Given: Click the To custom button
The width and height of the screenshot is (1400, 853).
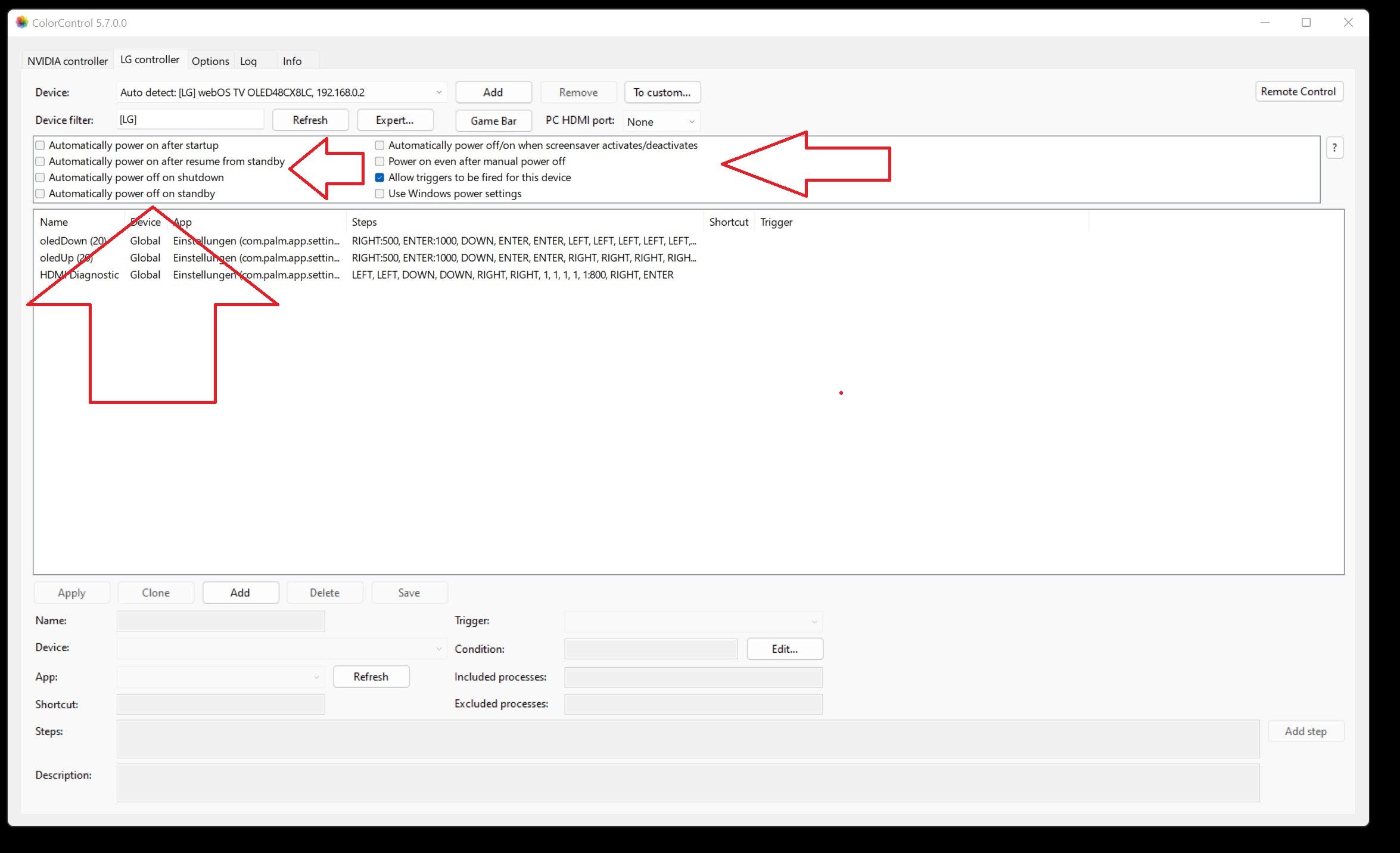Looking at the screenshot, I should pos(661,92).
